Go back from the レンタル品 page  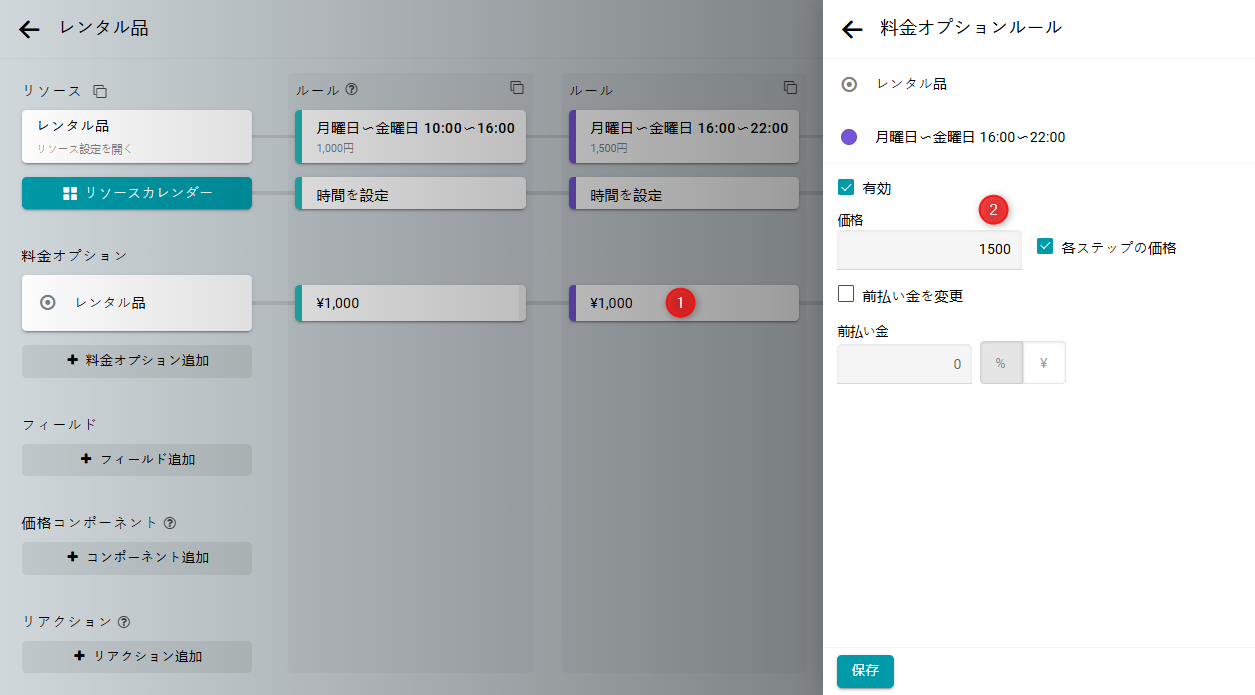point(30,29)
